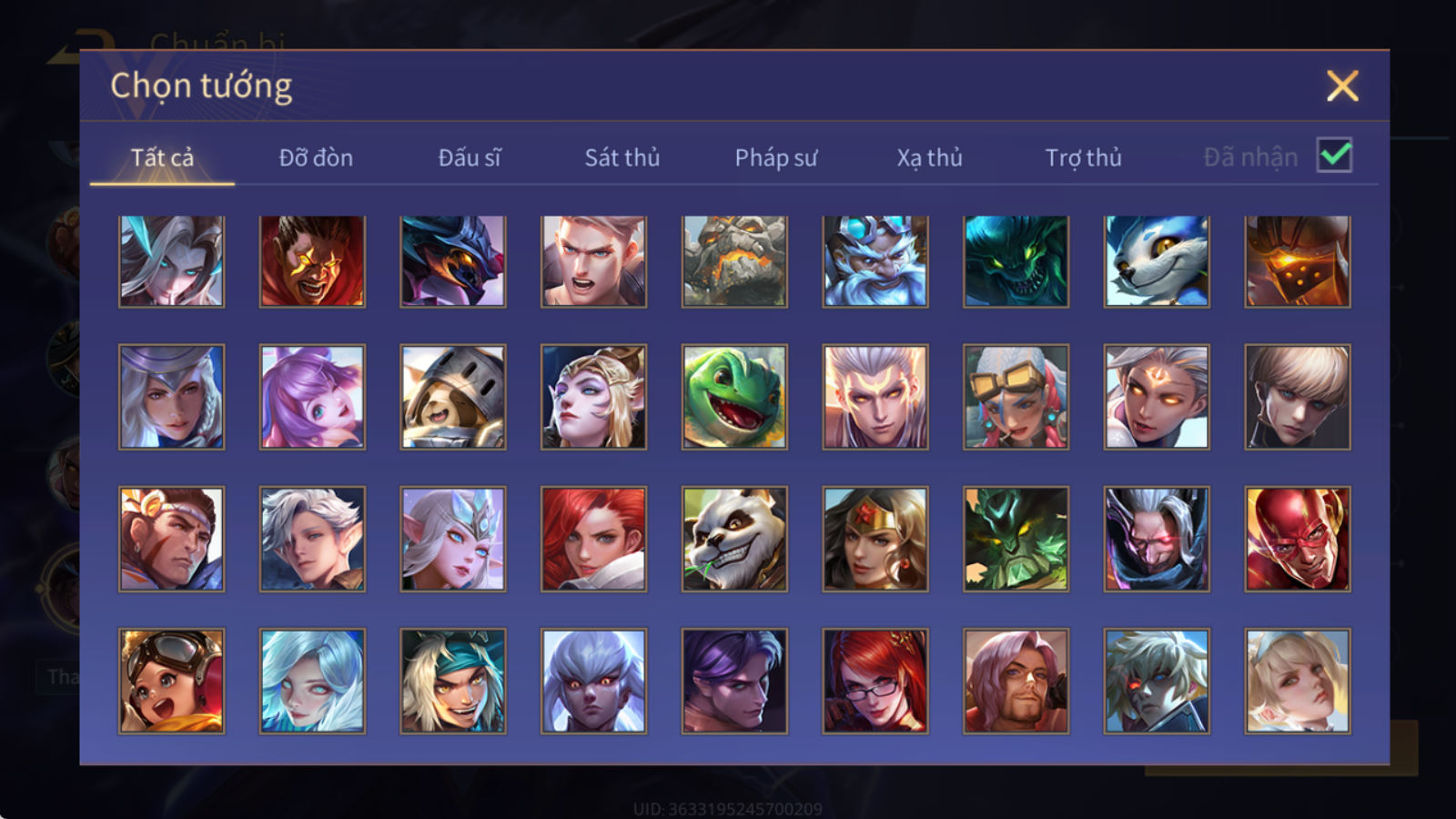Select the green chameleon hero portrait

(734, 397)
